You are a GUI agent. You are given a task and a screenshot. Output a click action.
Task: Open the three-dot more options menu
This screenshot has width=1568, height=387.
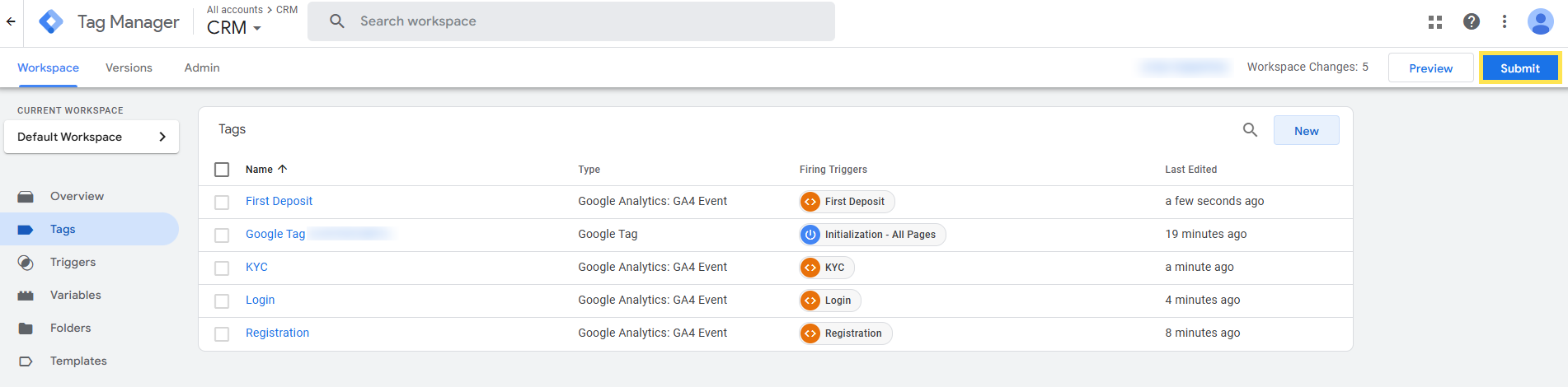pyautogui.click(x=1505, y=22)
